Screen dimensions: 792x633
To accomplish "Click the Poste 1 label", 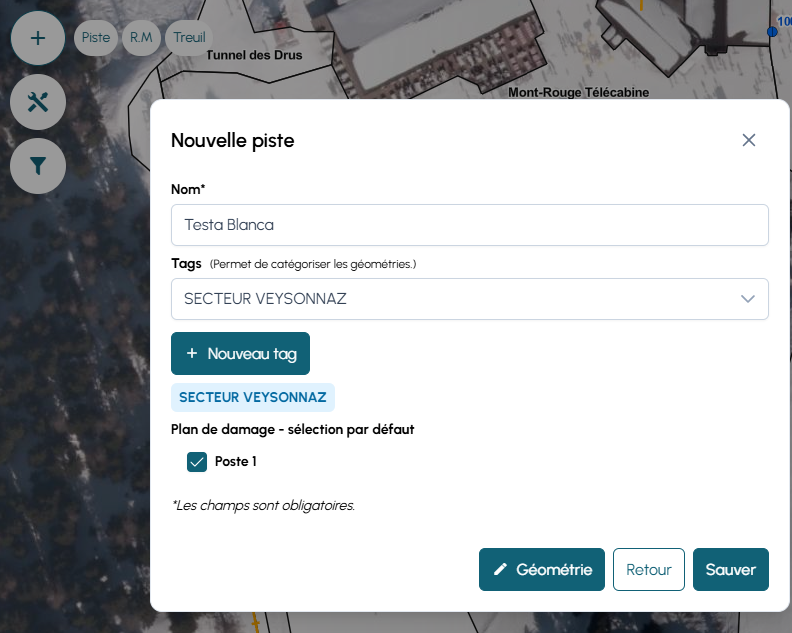I will click(x=236, y=462).
